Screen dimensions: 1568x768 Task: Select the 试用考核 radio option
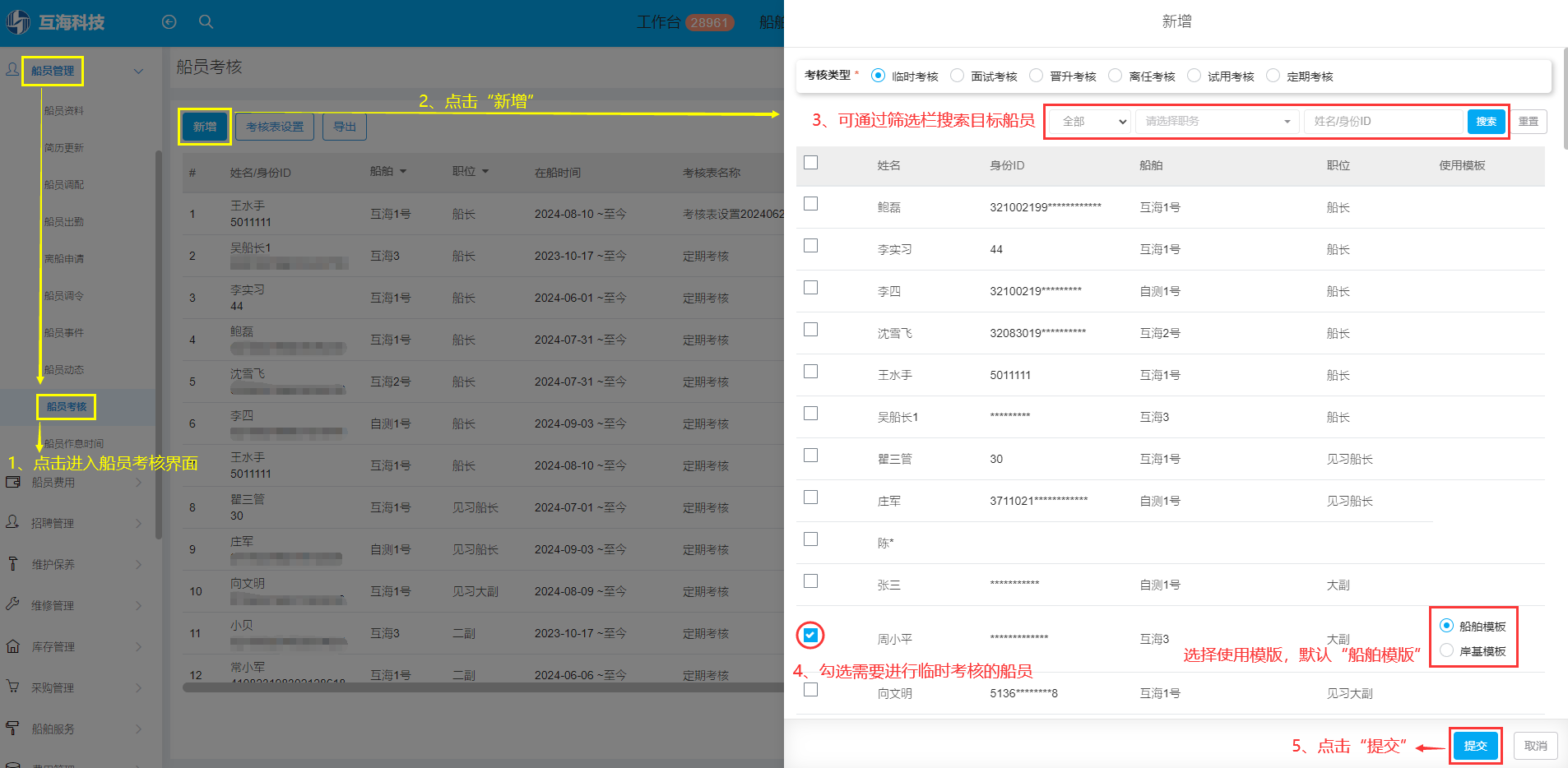coord(1194,76)
